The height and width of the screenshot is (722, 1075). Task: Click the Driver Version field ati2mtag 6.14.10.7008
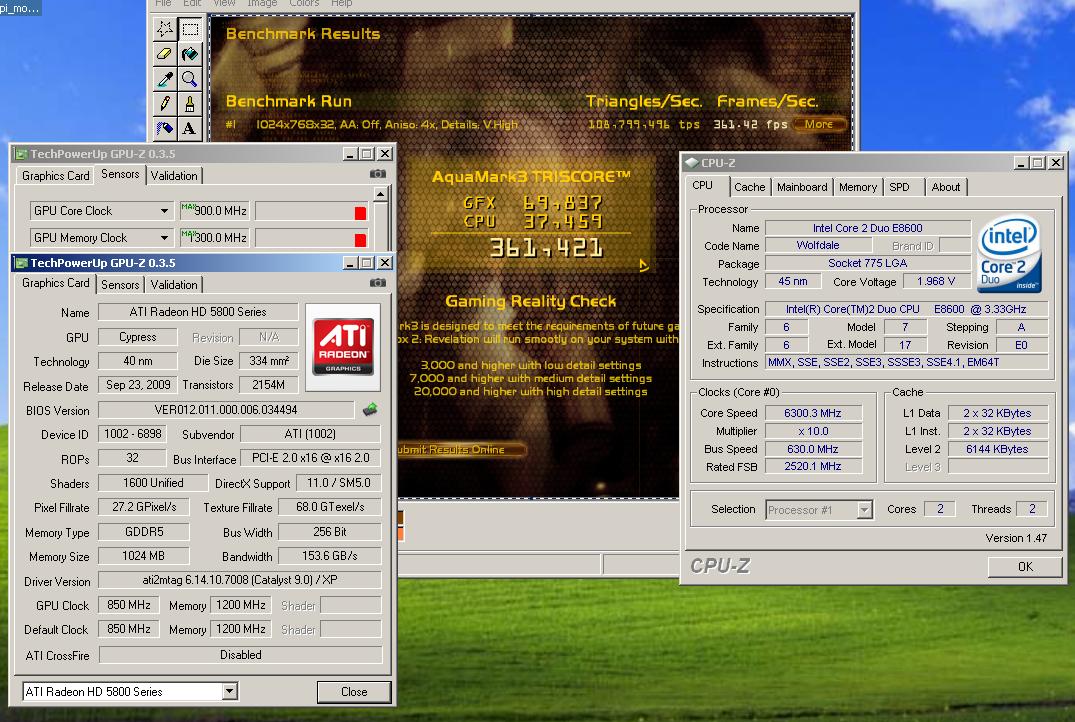(240, 580)
